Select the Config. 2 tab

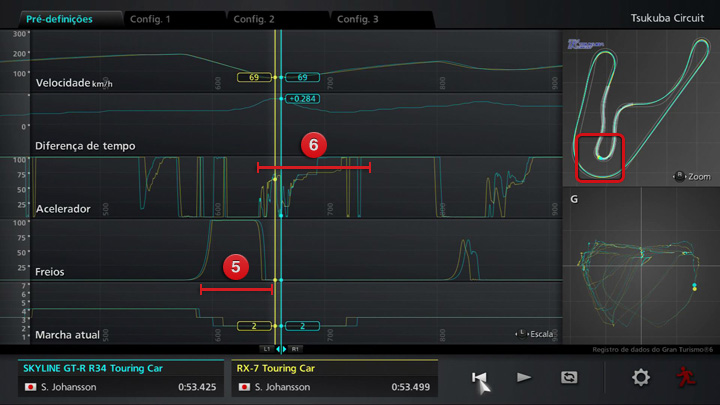pyautogui.click(x=254, y=19)
